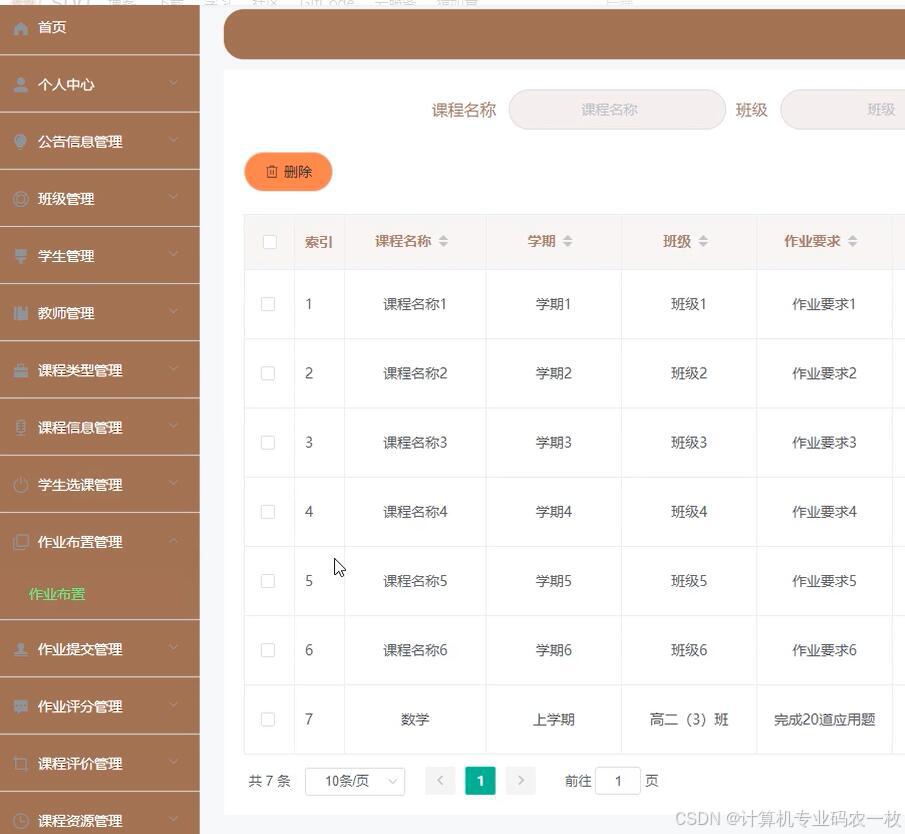Image resolution: width=905 pixels, height=834 pixels.
Task: Click the 课程名称 search input field
Action: tap(617, 110)
